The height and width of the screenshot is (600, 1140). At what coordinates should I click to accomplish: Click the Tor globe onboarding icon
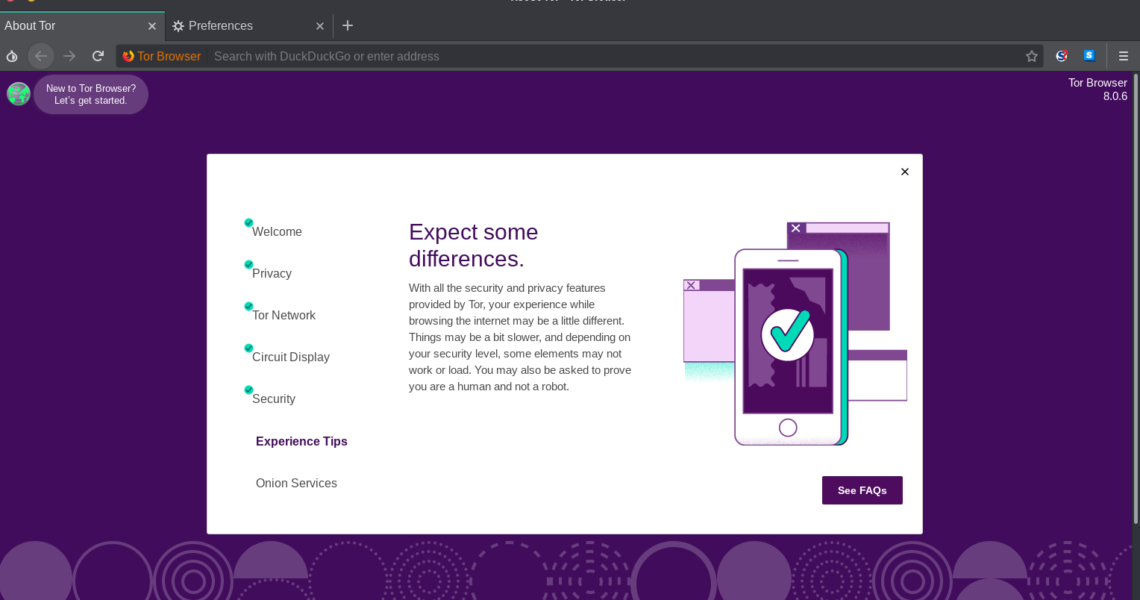pyautogui.click(x=18, y=94)
